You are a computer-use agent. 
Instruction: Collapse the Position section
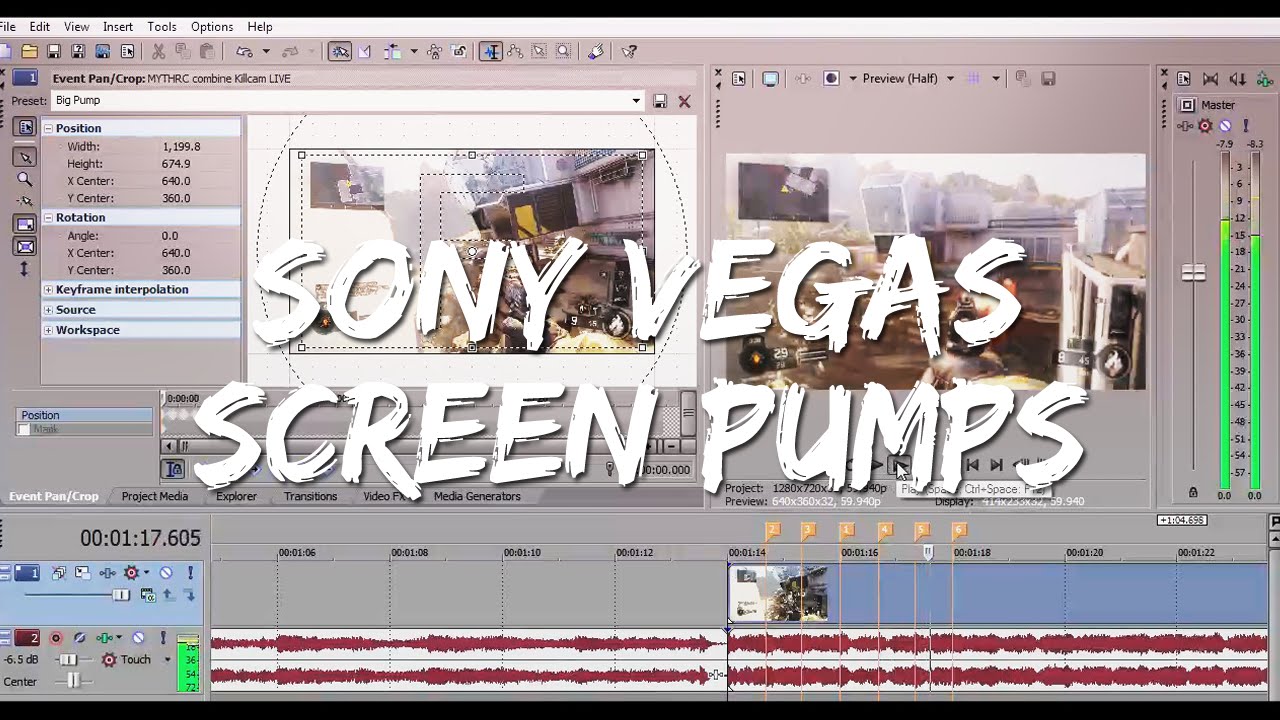point(48,128)
